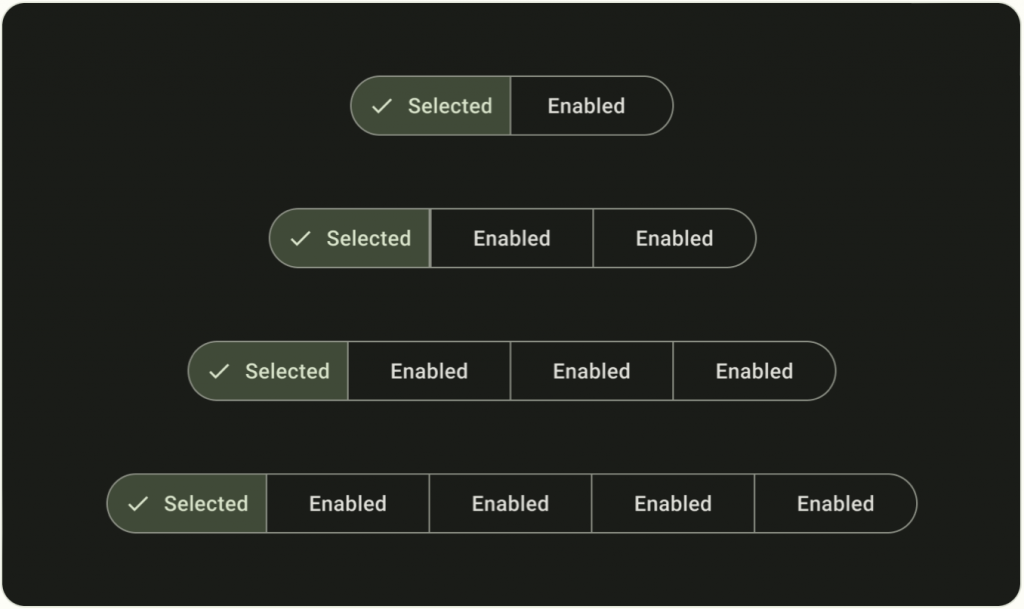Activate the second Enabled segment in the five-segment group
Viewport: 1024px width, 609px height.
(510, 504)
